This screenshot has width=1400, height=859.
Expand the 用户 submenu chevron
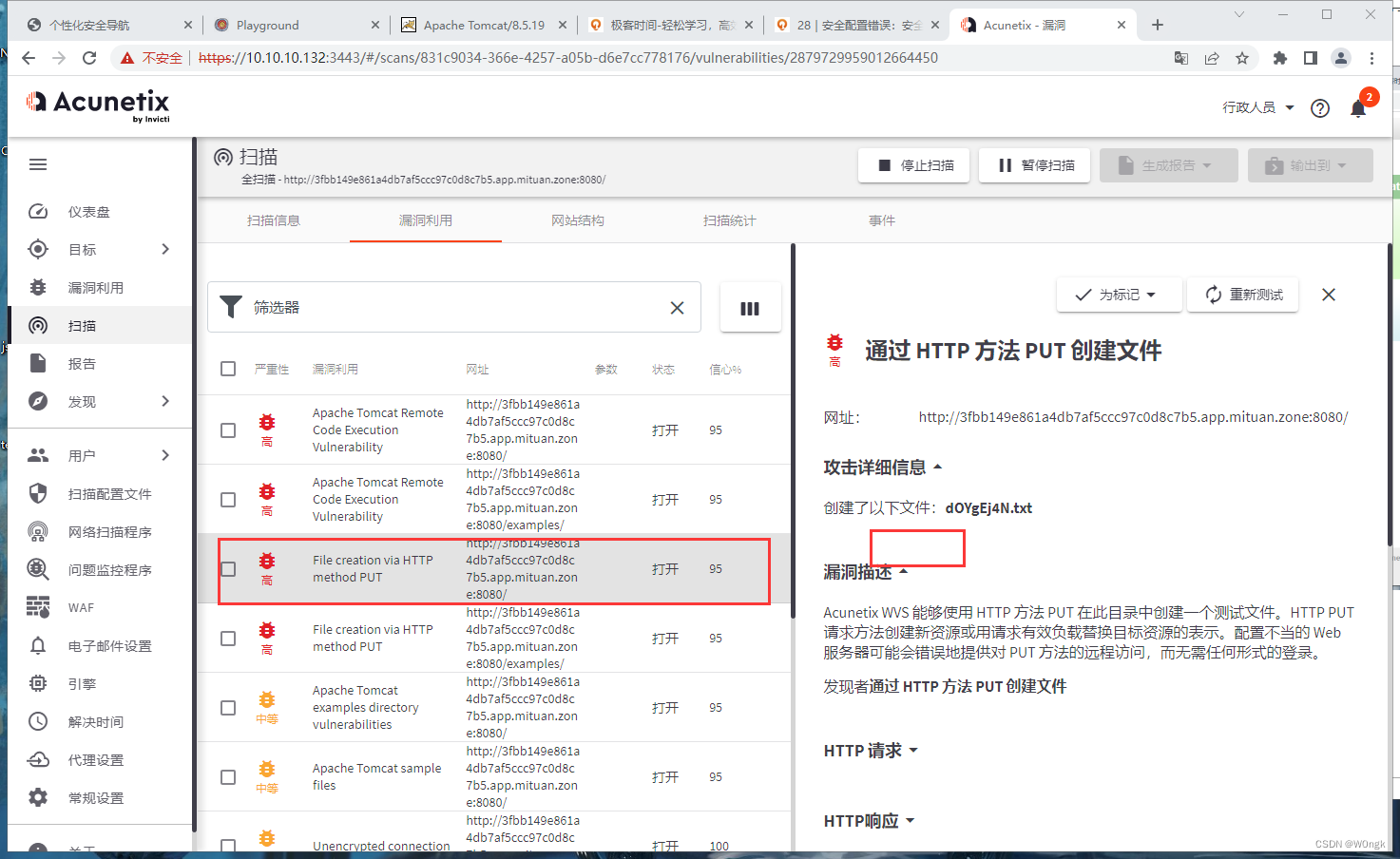coord(165,455)
